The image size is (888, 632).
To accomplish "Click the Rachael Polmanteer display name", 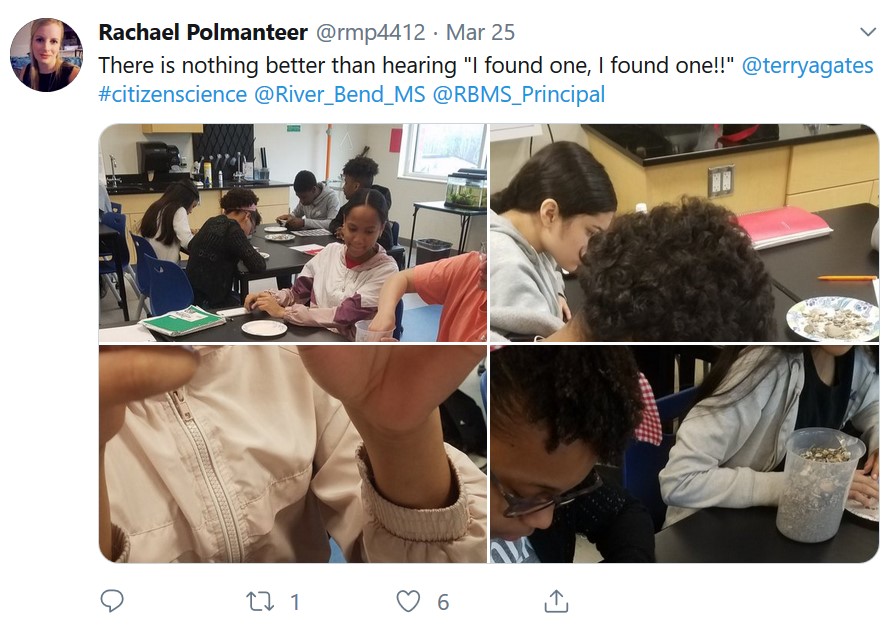I will point(203,32).
